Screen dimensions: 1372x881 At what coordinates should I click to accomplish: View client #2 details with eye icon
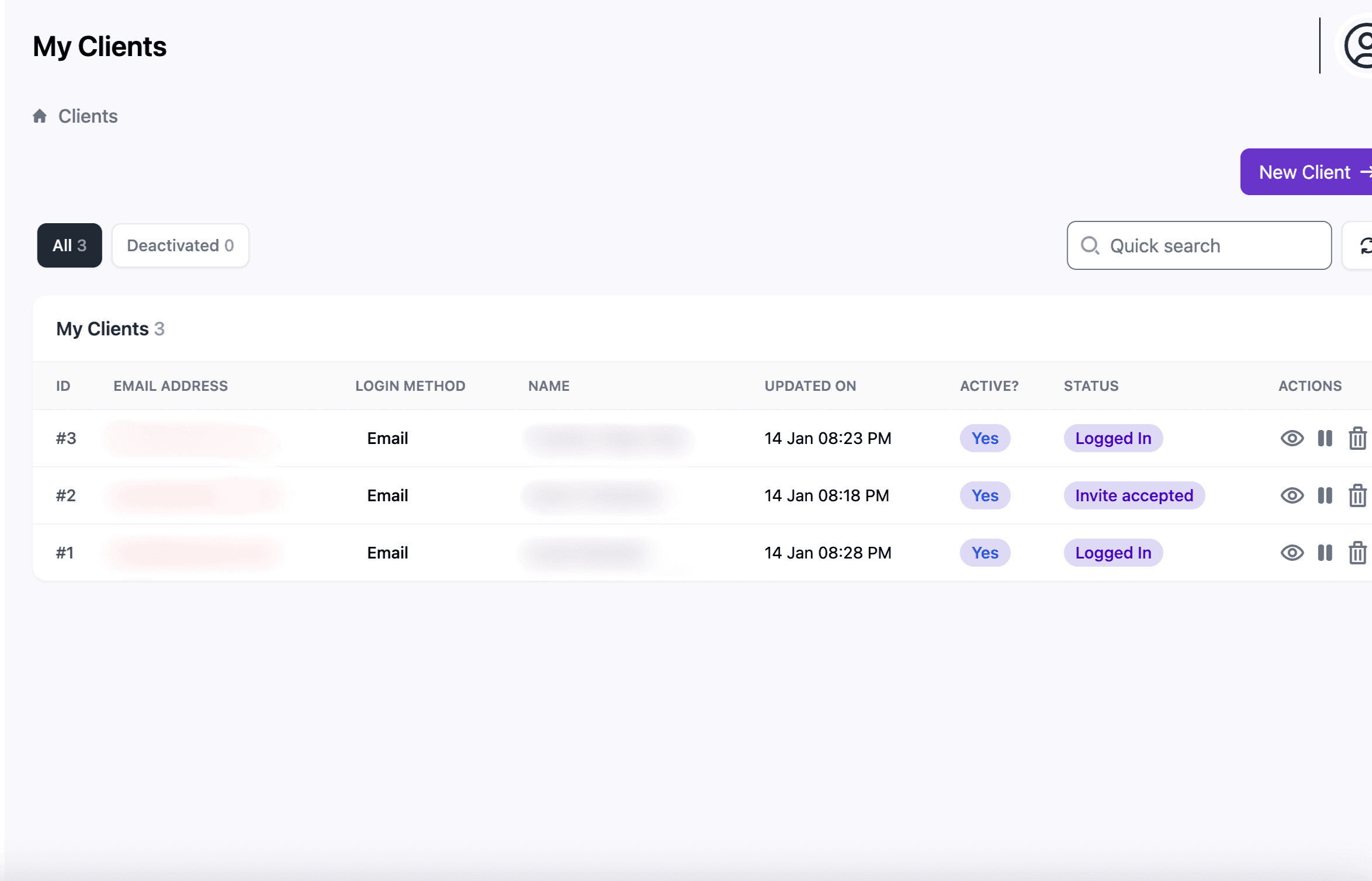pos(1292,495)
